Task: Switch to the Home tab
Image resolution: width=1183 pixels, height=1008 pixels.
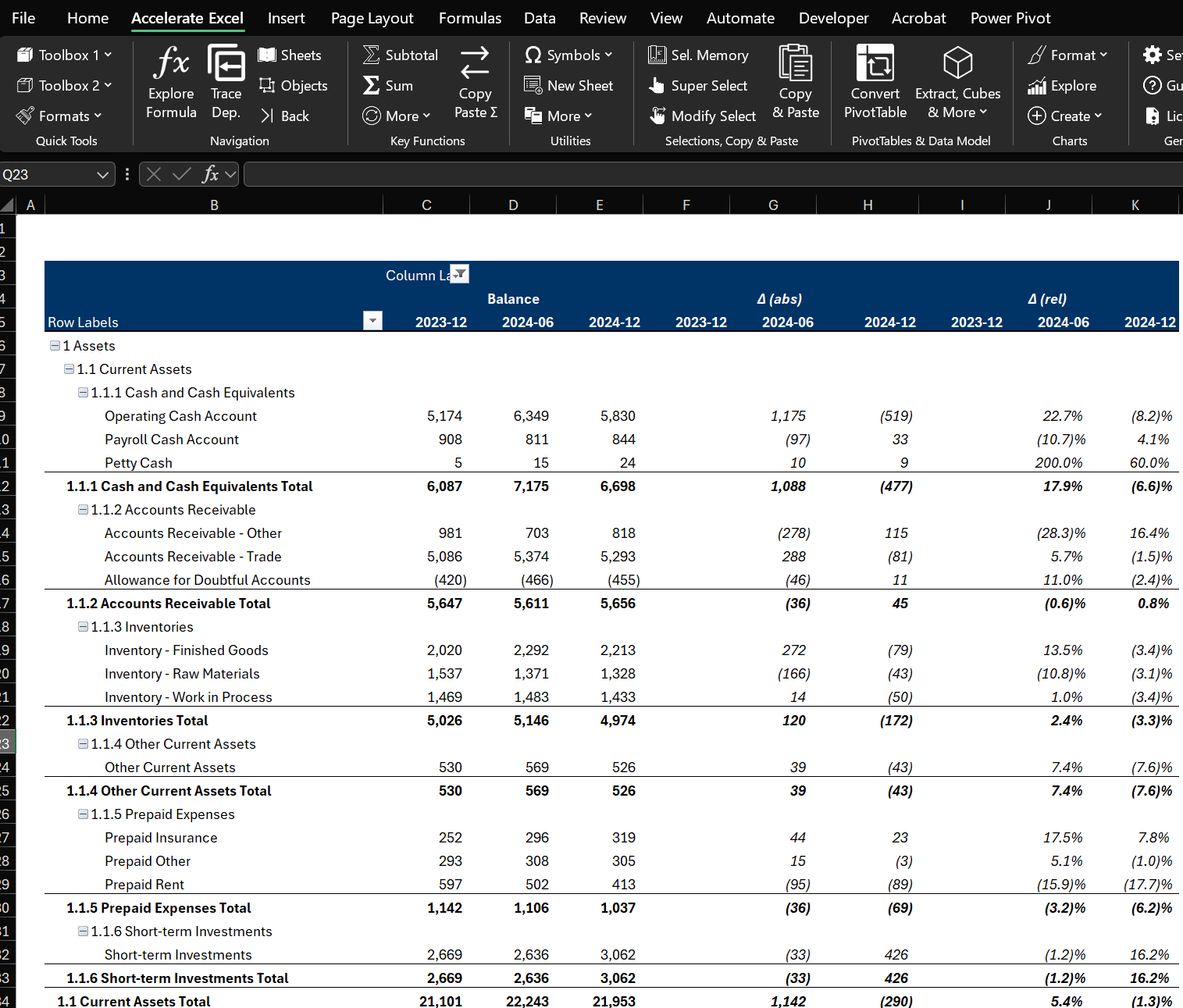Action: click(87, 18)
